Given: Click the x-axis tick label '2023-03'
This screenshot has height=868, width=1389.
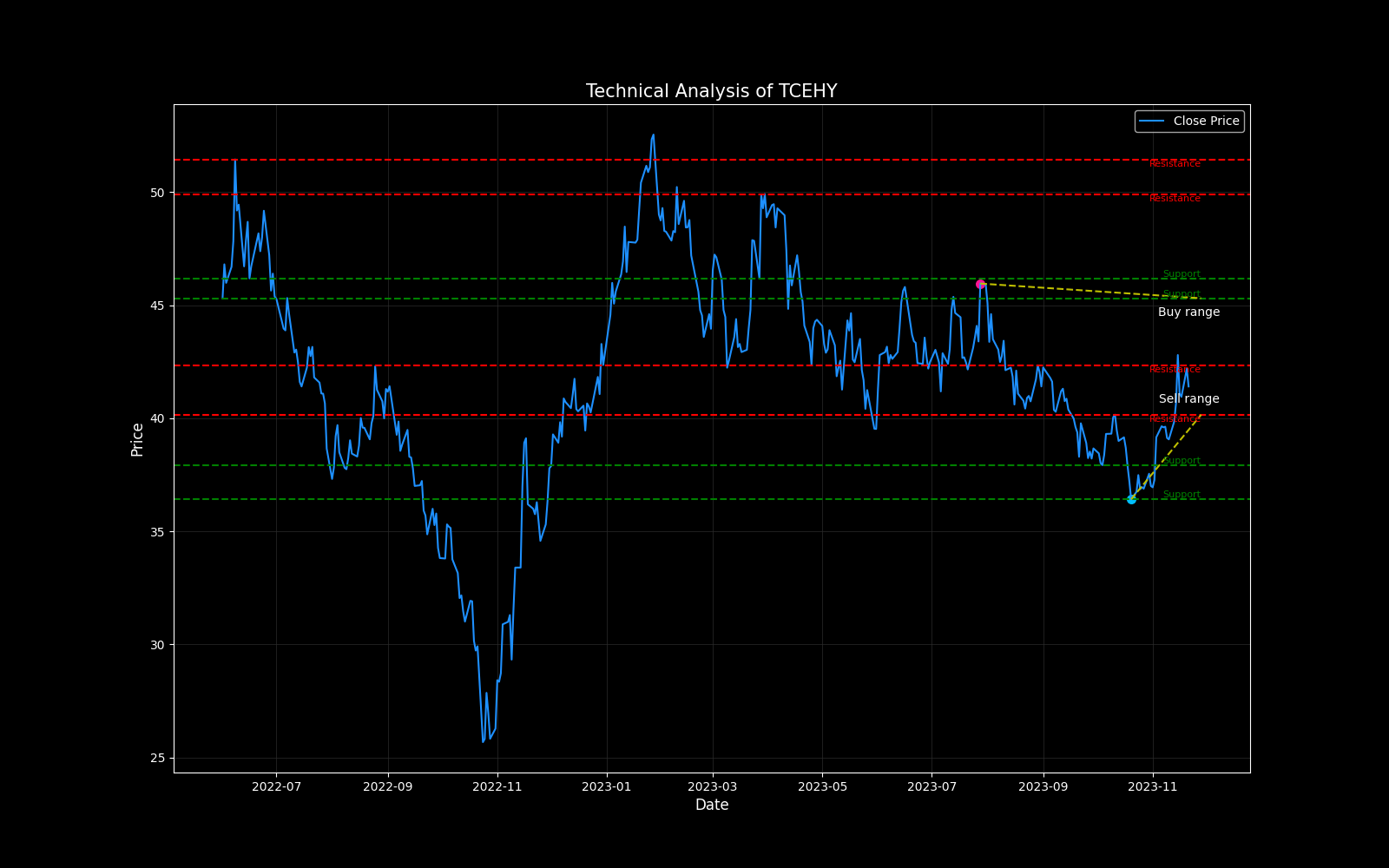Looking at the screenshot, I should tap(713, 787).
